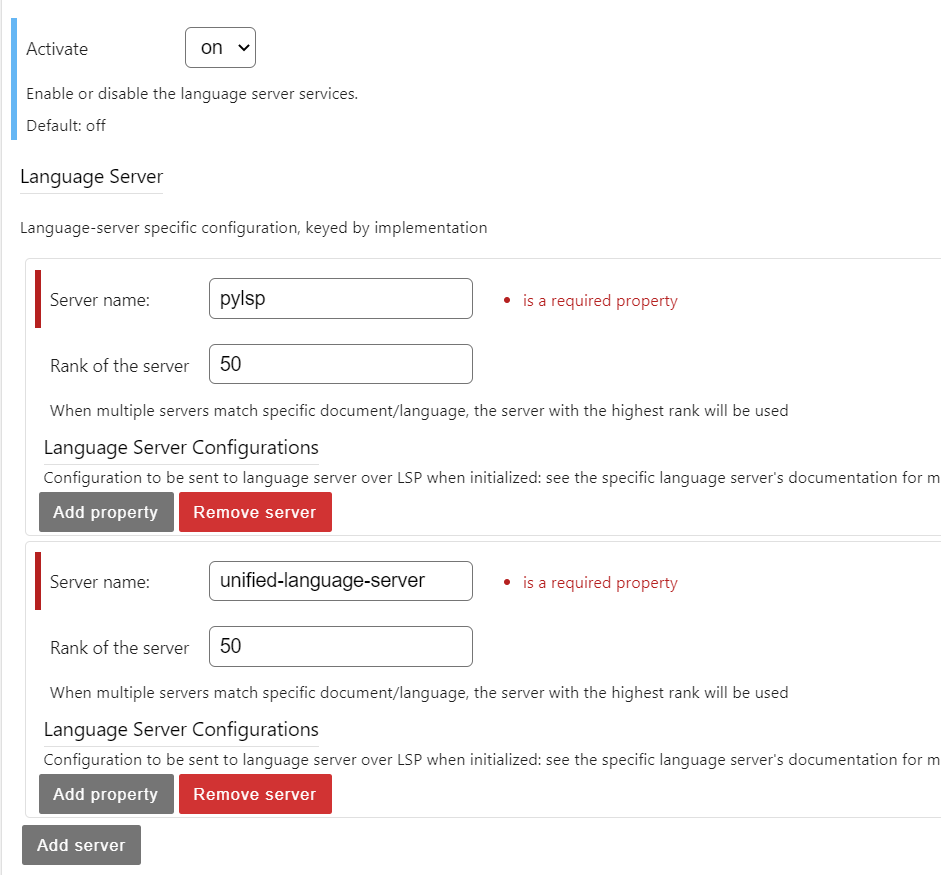Edit the unified-language-server name field
Viewport: 941px width, 875px height.
coord(340,580)
